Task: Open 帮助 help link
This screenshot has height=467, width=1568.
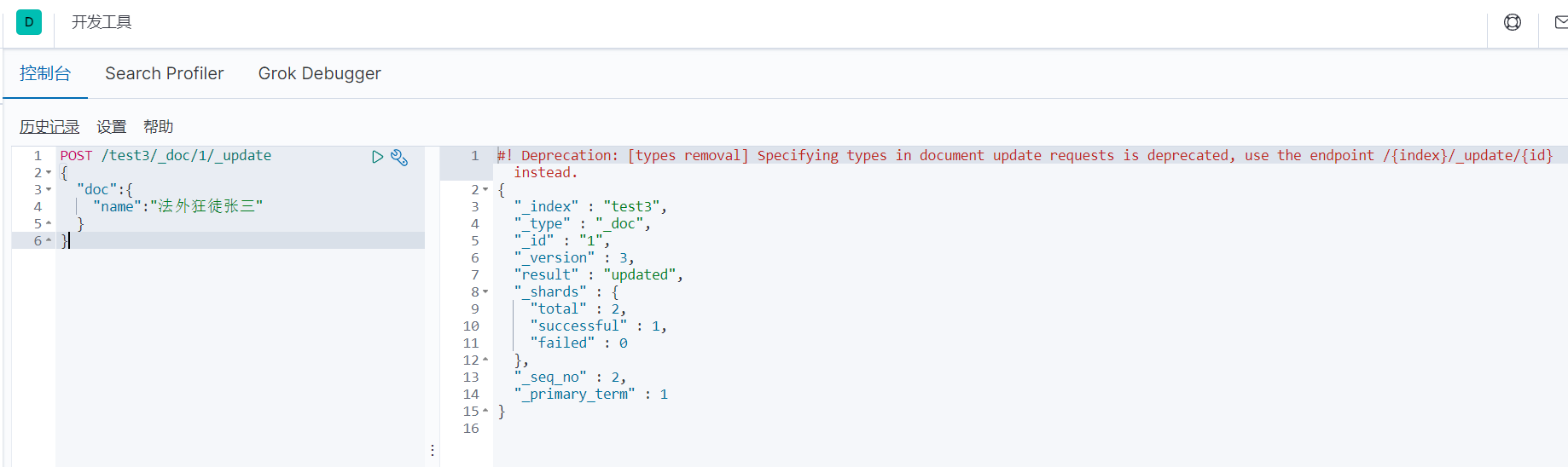Action: point(159,126)
